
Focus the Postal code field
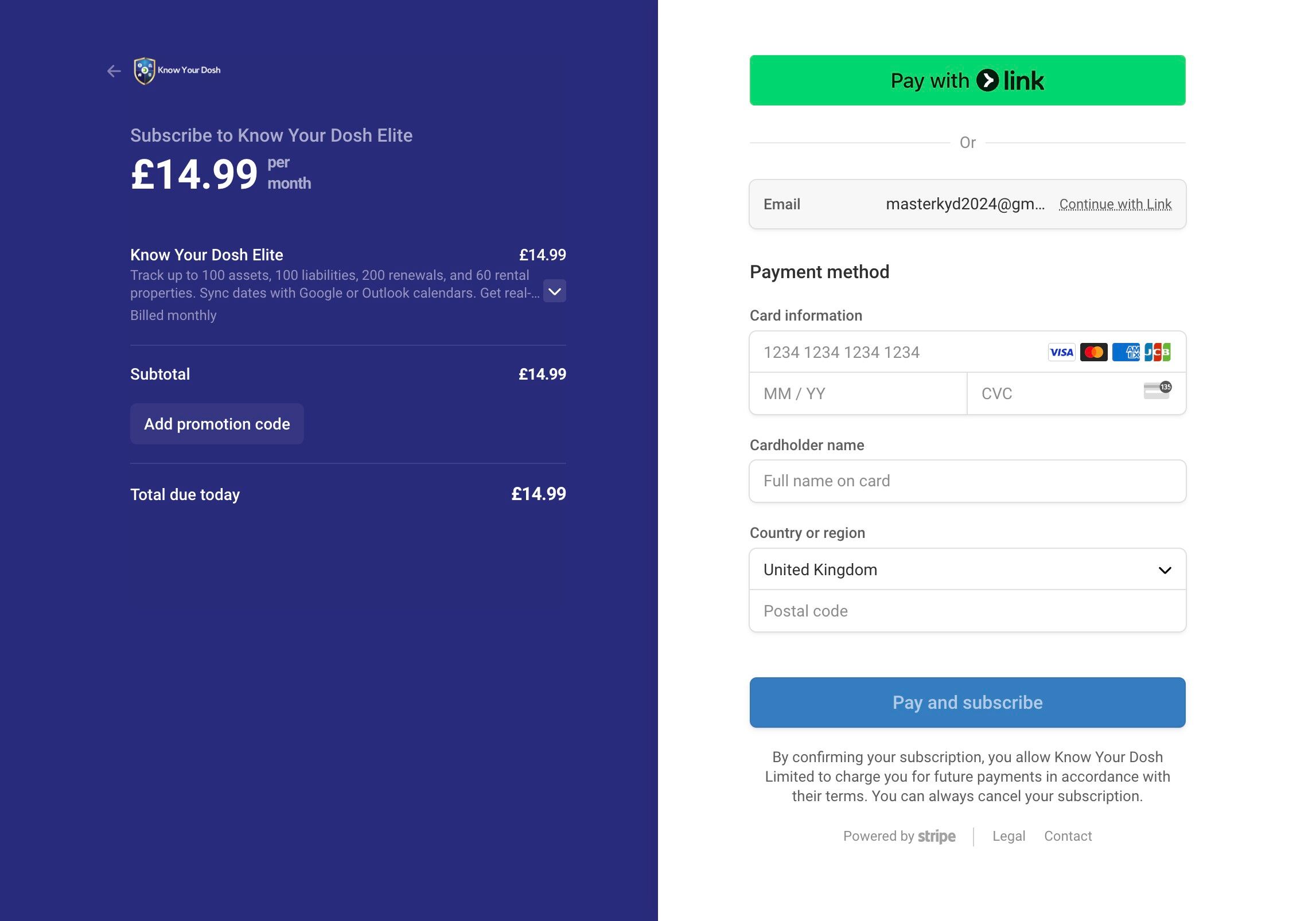[967, 611]
